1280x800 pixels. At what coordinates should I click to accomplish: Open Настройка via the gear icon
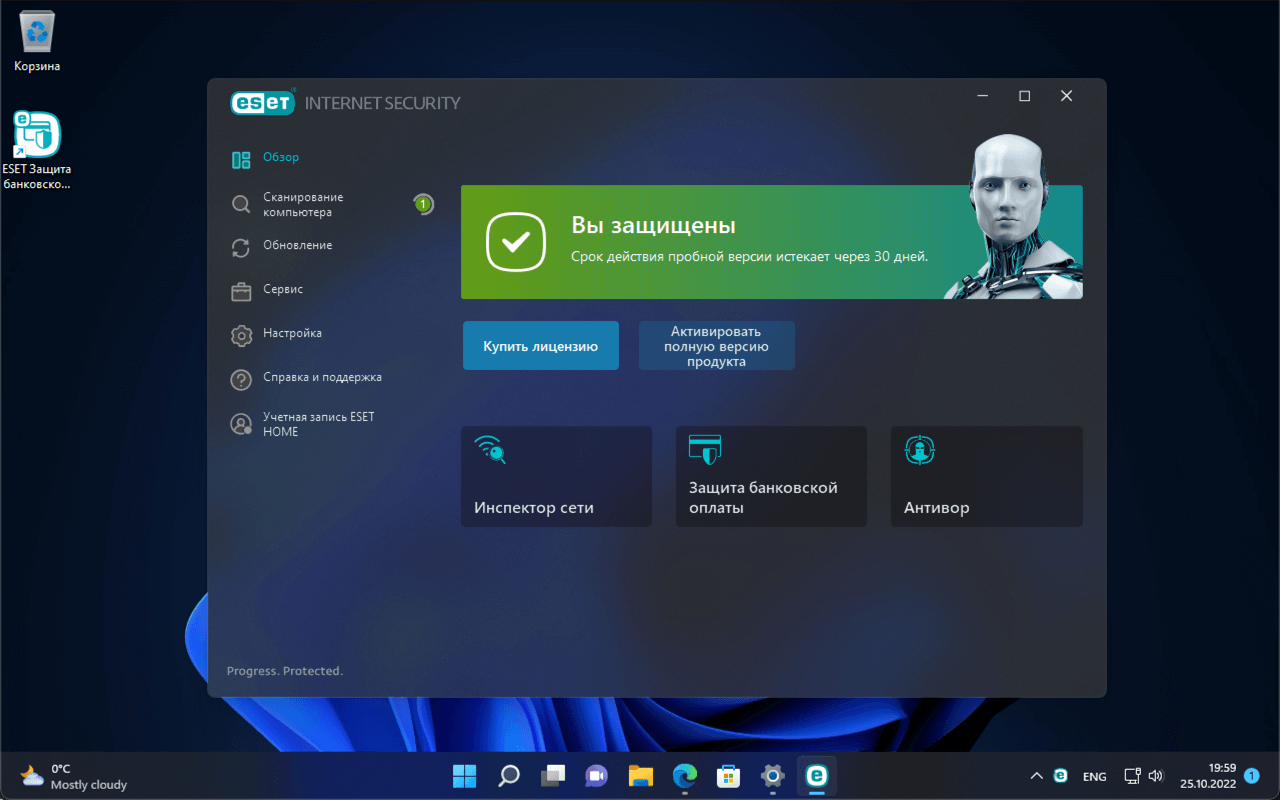coord(241,333)
